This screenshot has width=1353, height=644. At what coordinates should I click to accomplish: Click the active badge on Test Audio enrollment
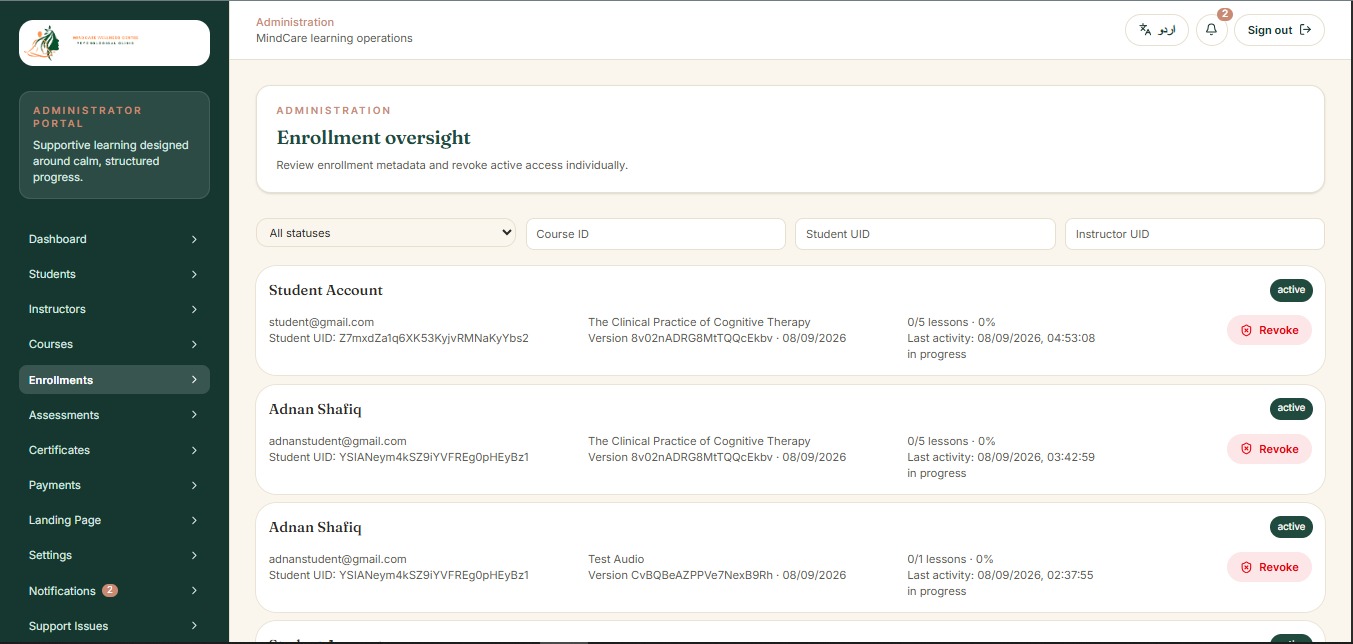click(x=1291, y=527)
